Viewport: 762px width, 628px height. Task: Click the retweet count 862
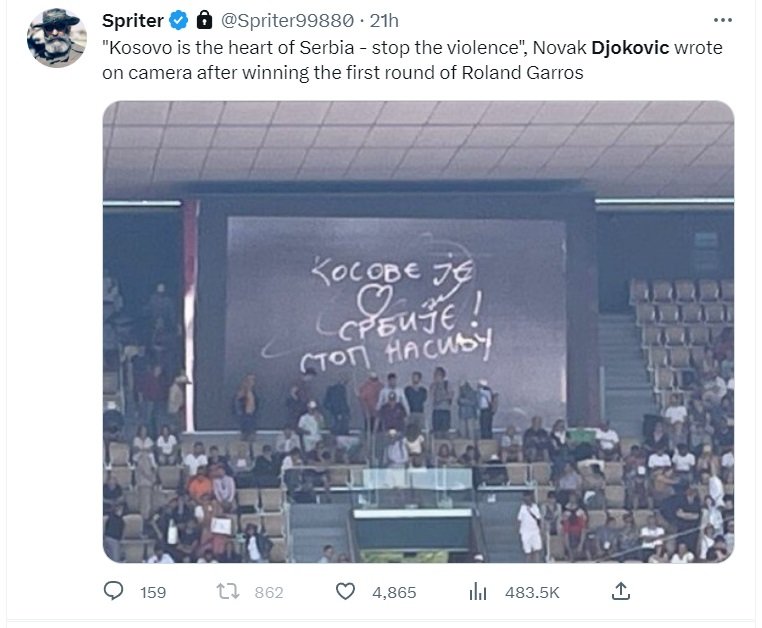click(x=269, y=592)
